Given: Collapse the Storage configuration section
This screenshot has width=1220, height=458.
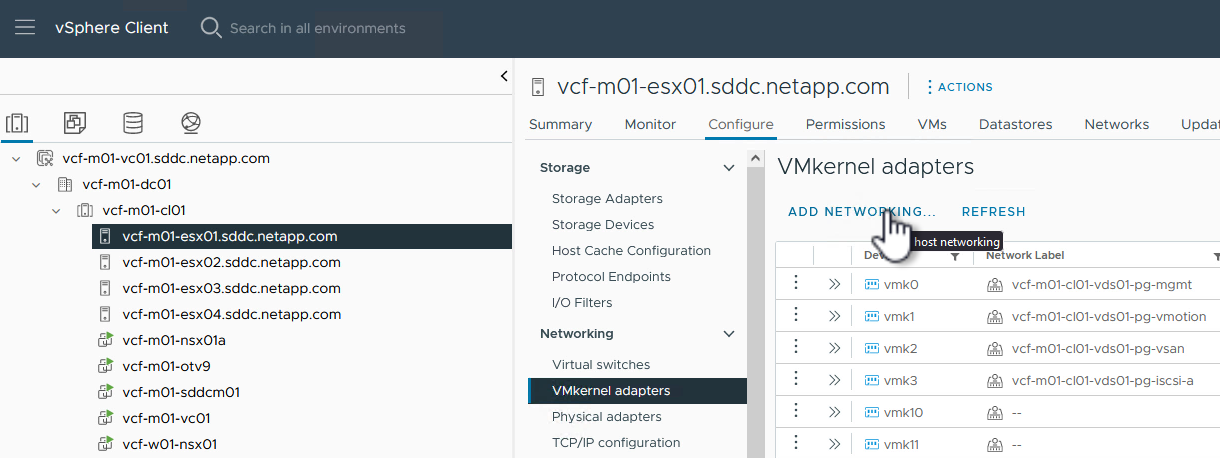Looking at the screenshot, I should pos(729,168).
